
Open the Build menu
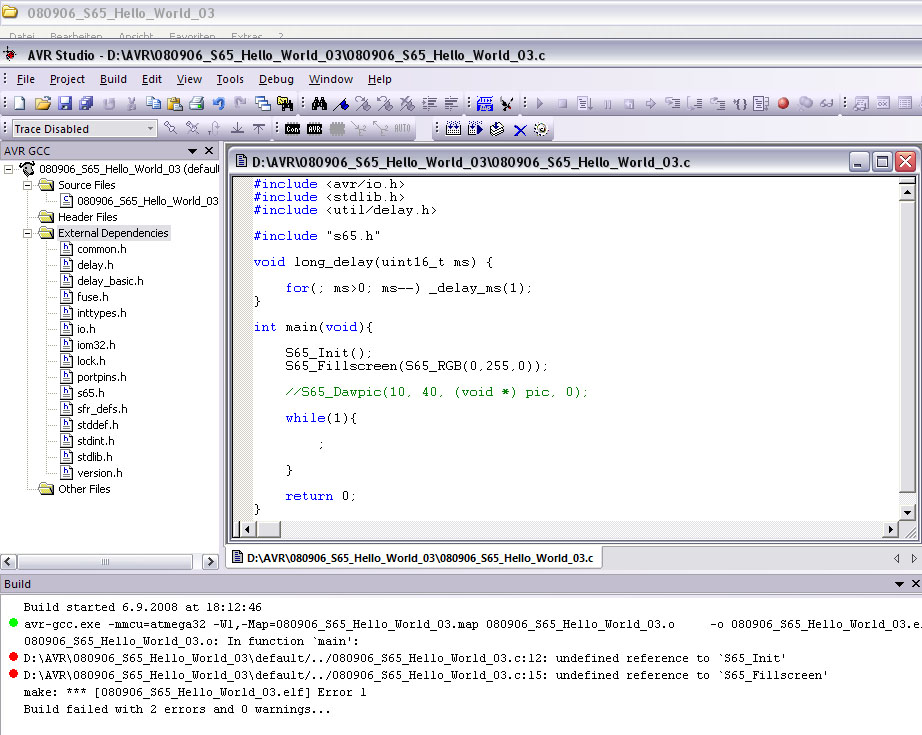(x=113, y=79)
